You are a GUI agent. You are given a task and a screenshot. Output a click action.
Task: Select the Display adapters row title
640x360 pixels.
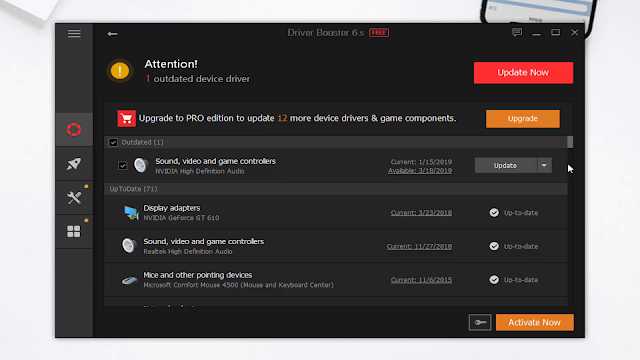coord(172,208)
